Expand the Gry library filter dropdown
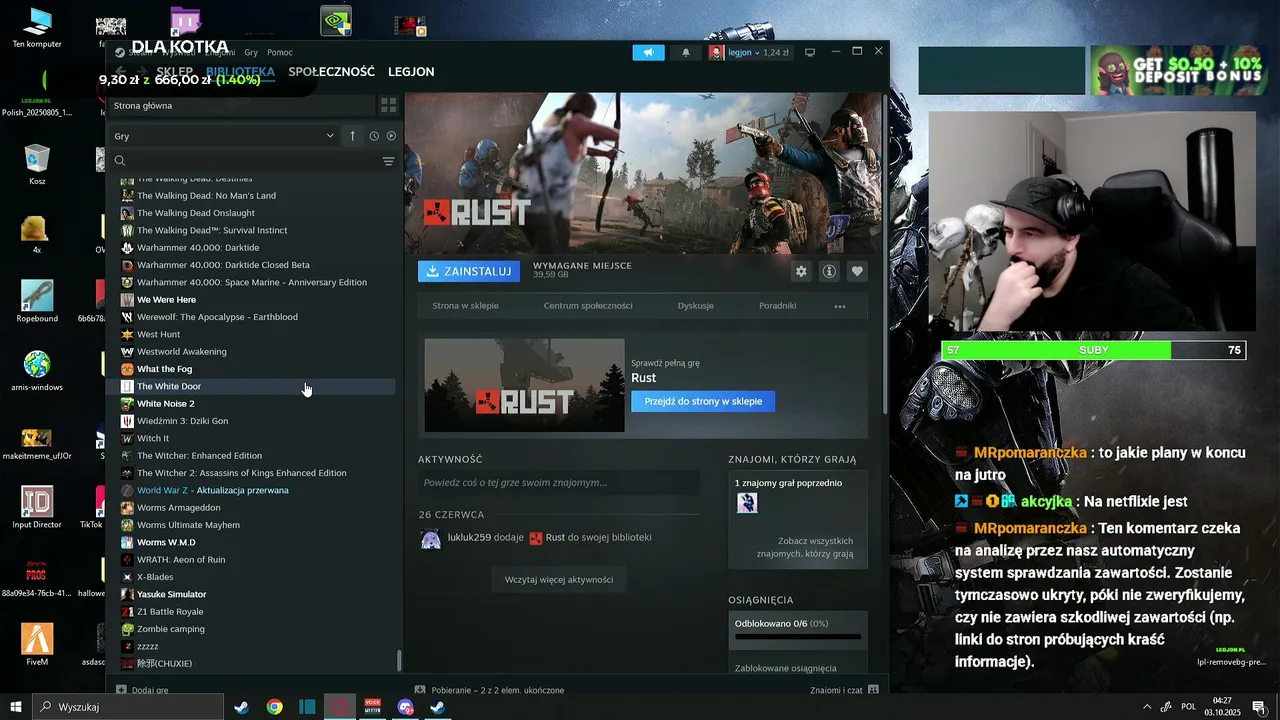Image resolution: width=1280 pixels, height=720 pixels. (x=224, y=136)
